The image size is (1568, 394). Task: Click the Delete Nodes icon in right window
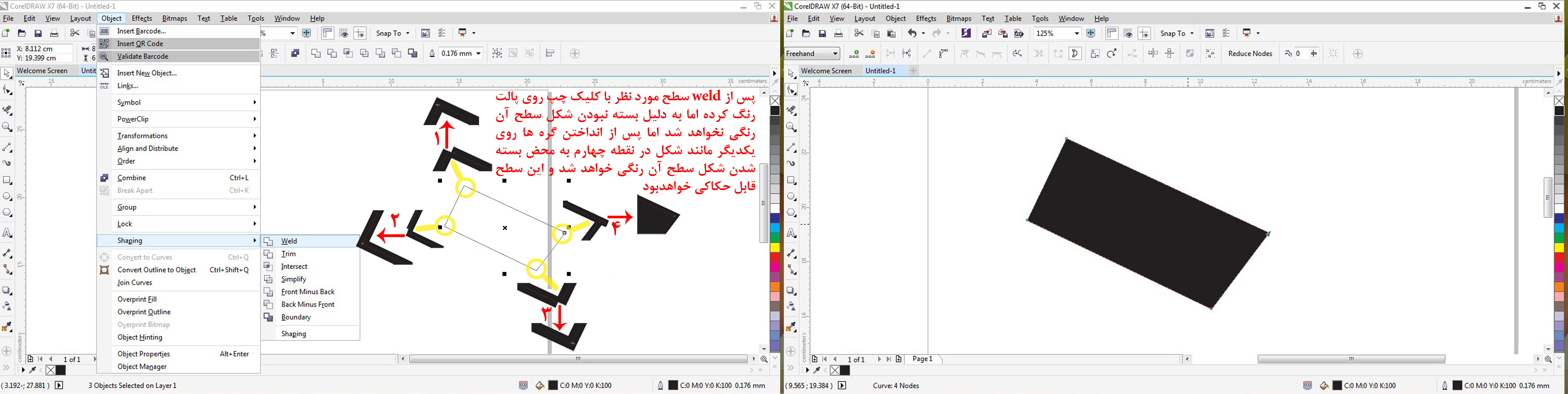[x=871, y=54]
